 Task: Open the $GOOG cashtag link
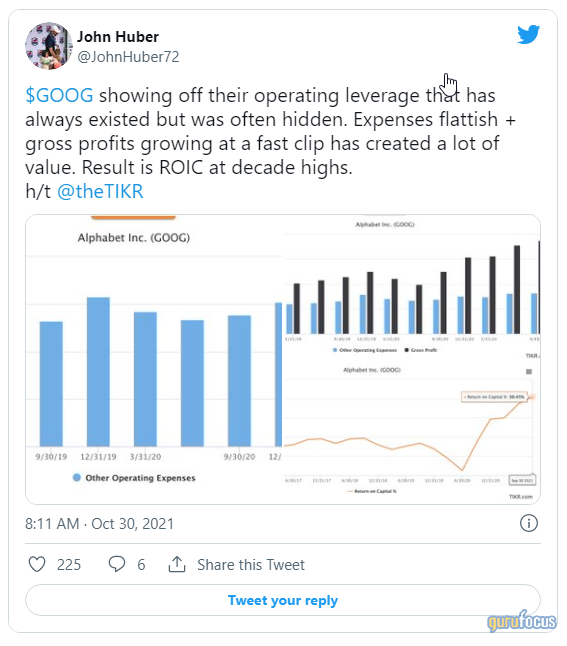[59, 95]
